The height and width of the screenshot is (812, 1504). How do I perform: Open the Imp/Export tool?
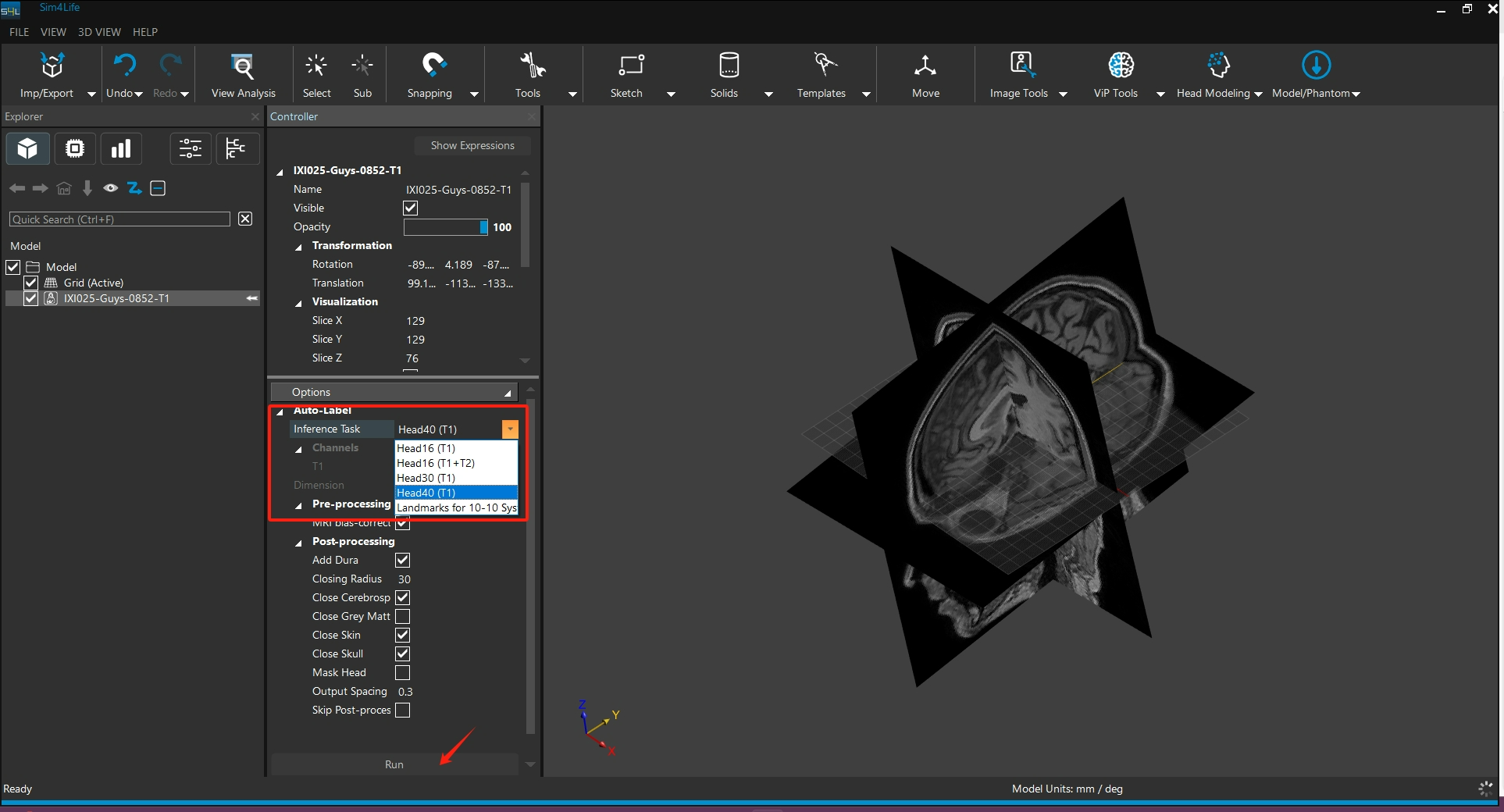(52, 66)
